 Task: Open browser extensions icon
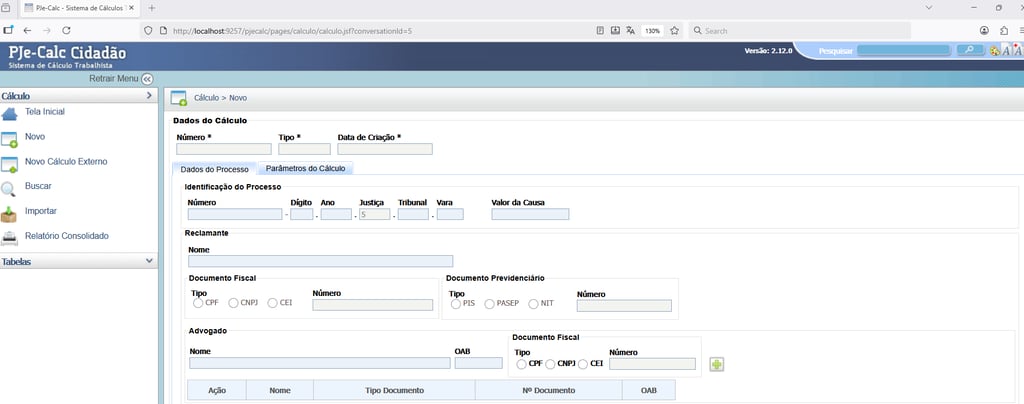tap(1004, 30)
